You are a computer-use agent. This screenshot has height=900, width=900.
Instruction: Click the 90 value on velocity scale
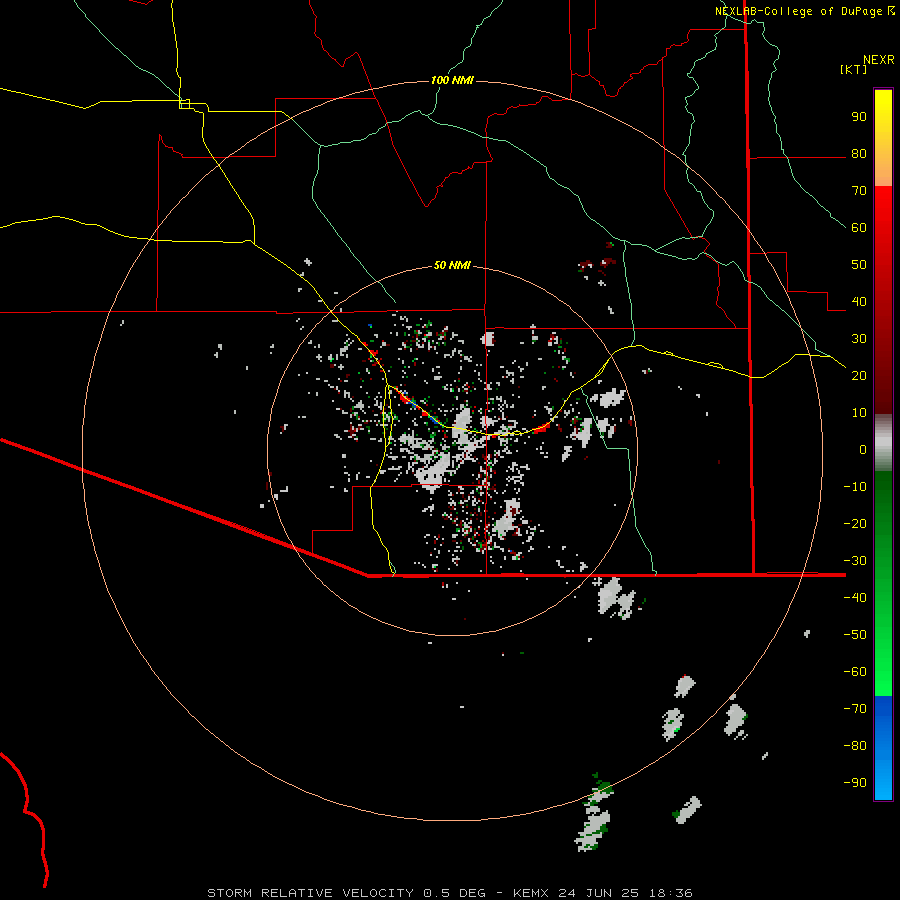[x=859, y=117]
